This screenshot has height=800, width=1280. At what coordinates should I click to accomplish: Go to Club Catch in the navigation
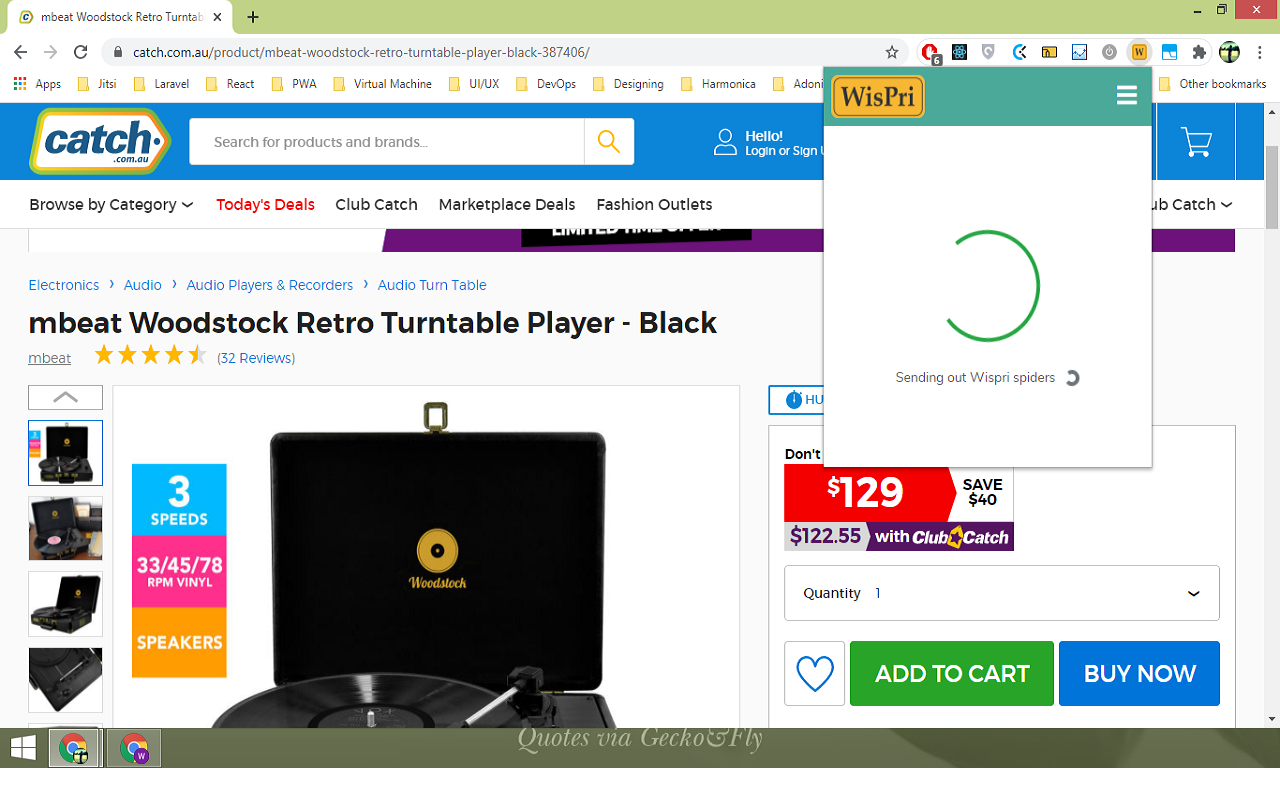point(376,204)
